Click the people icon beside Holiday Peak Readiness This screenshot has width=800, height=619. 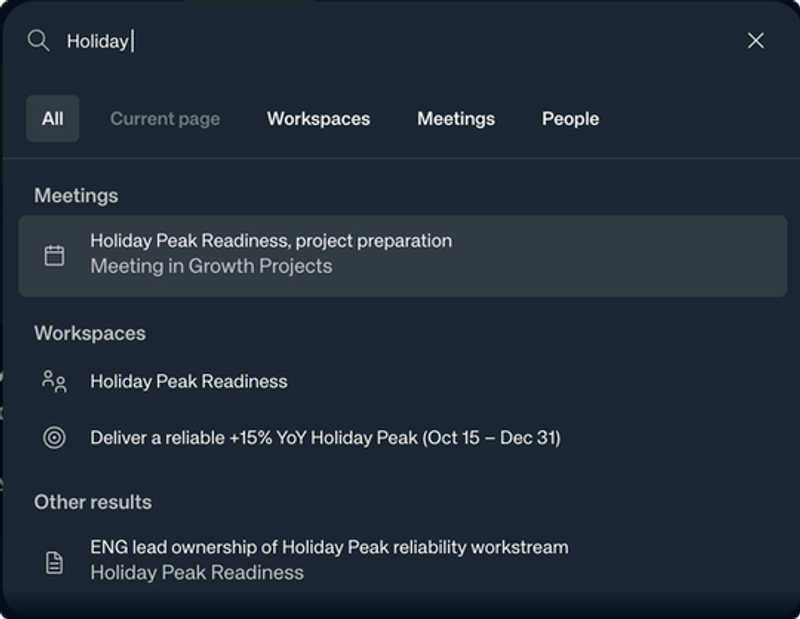pyautogui.click(x=54, y=381)
